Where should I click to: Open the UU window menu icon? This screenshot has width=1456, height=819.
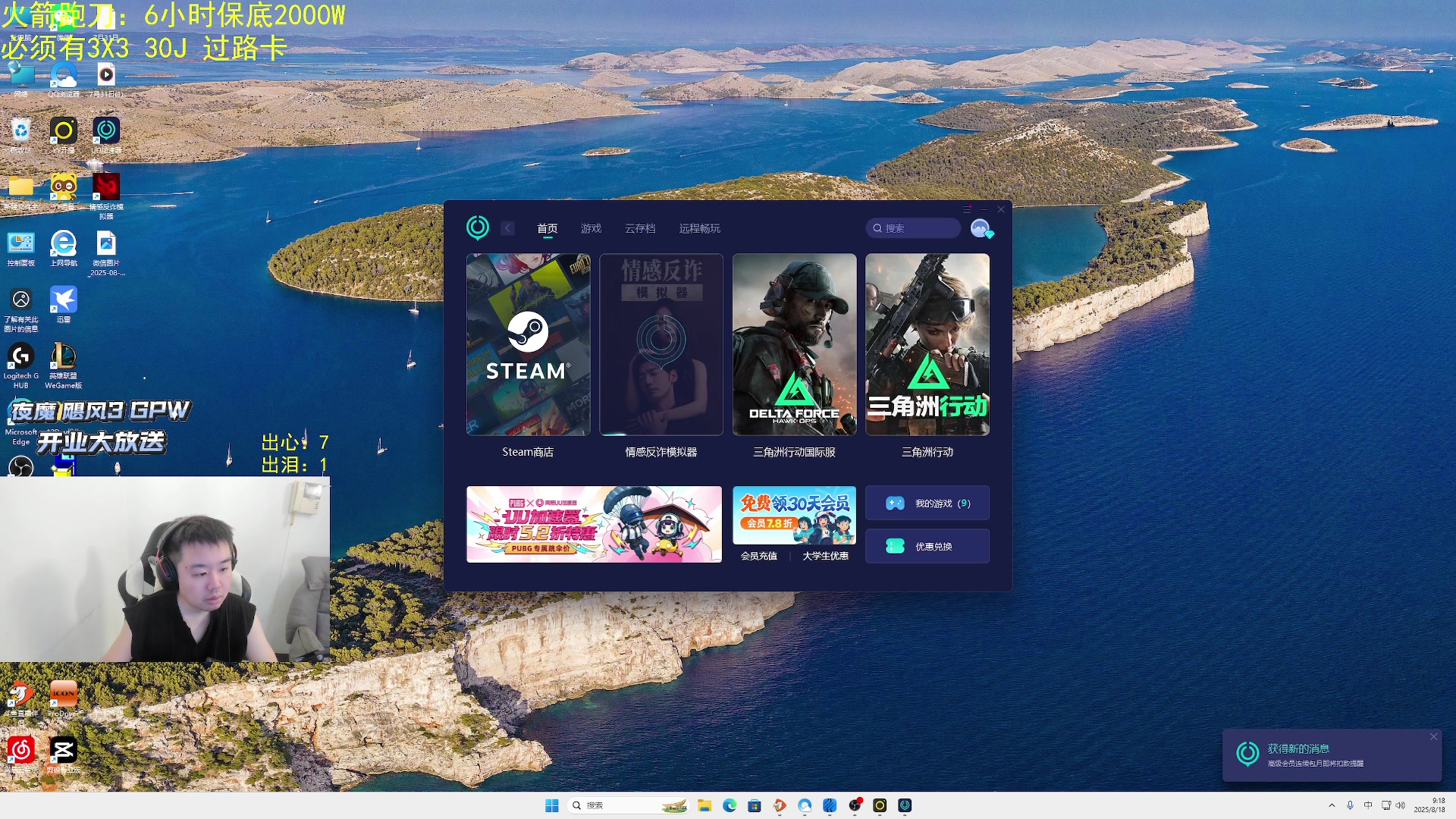pyautogui.click(x=967, y=209)
